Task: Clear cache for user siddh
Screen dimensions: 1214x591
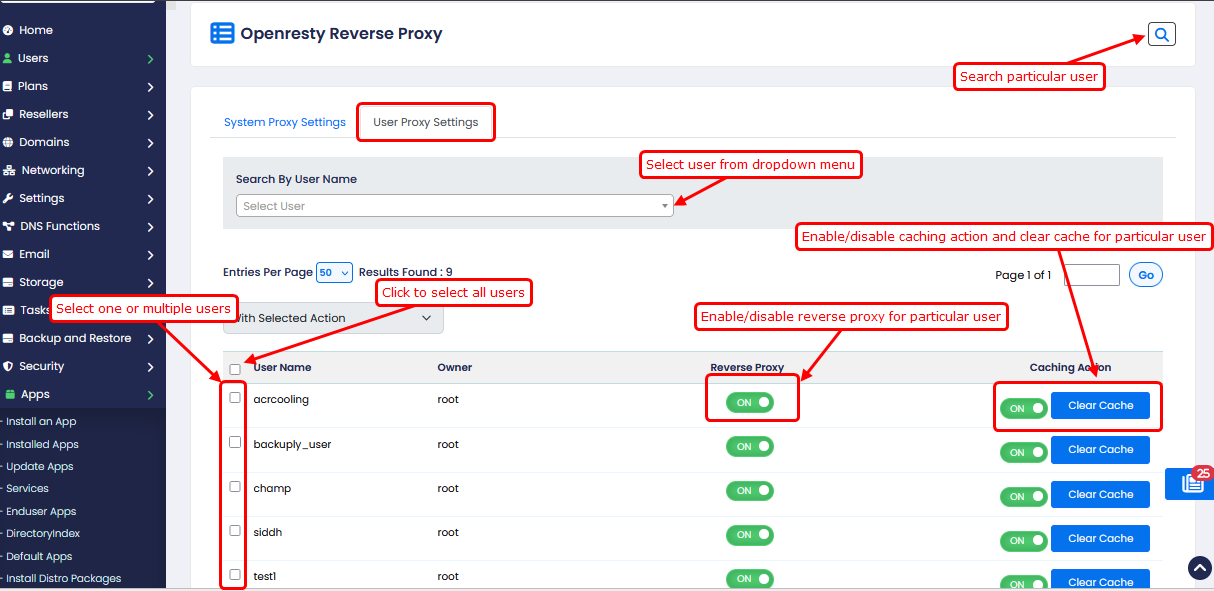Action: click(x=1100, y=539)
